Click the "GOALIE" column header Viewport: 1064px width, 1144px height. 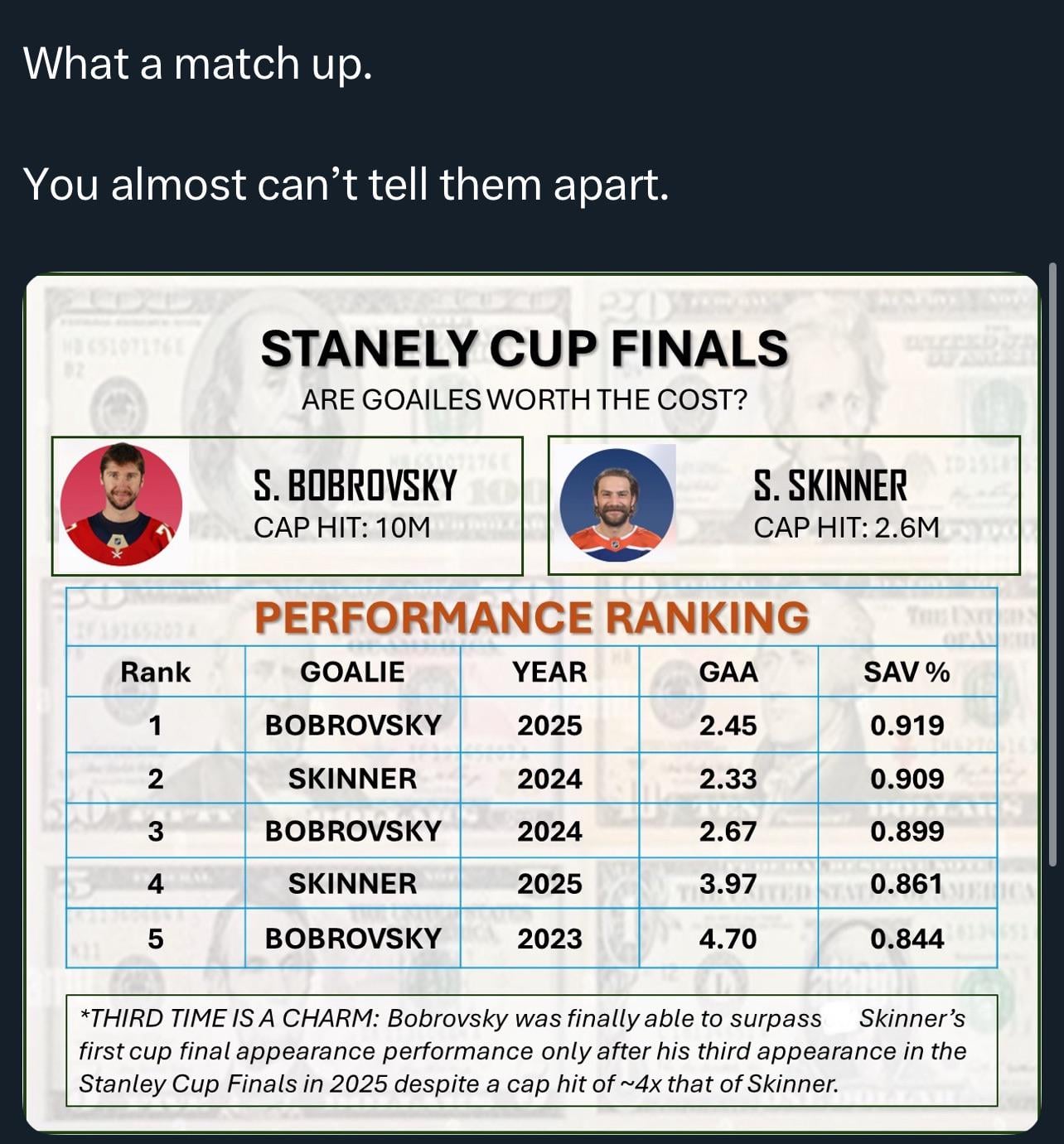coord(352,672)
